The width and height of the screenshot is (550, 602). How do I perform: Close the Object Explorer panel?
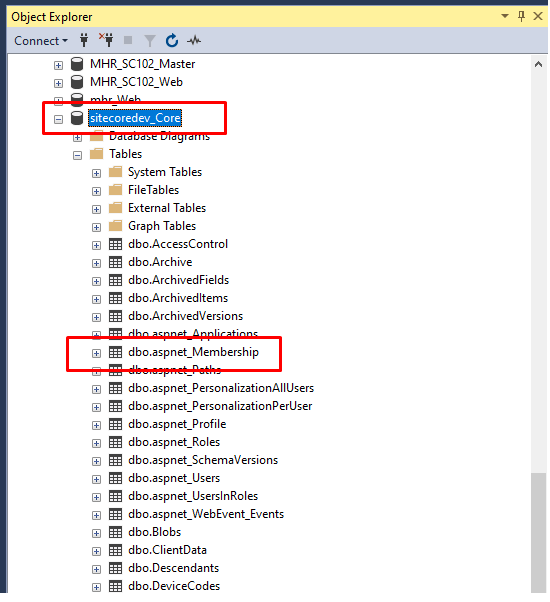pos(538,16)
